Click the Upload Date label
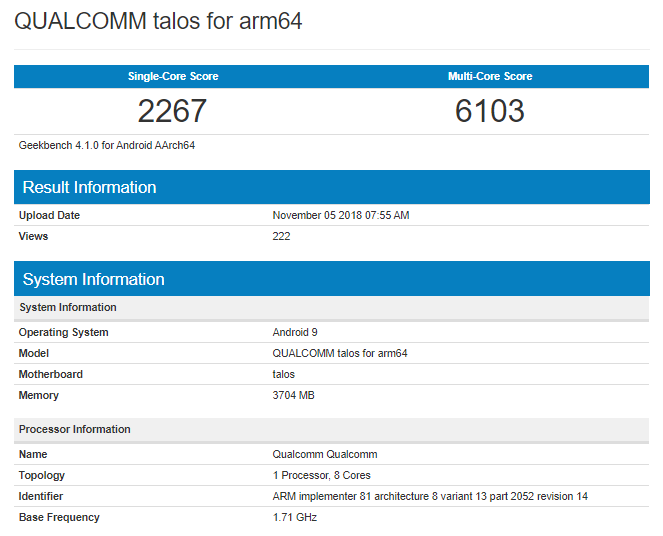The height and width of the screenshot is (536, 663). pyautogui.click(x=49, y=215)
